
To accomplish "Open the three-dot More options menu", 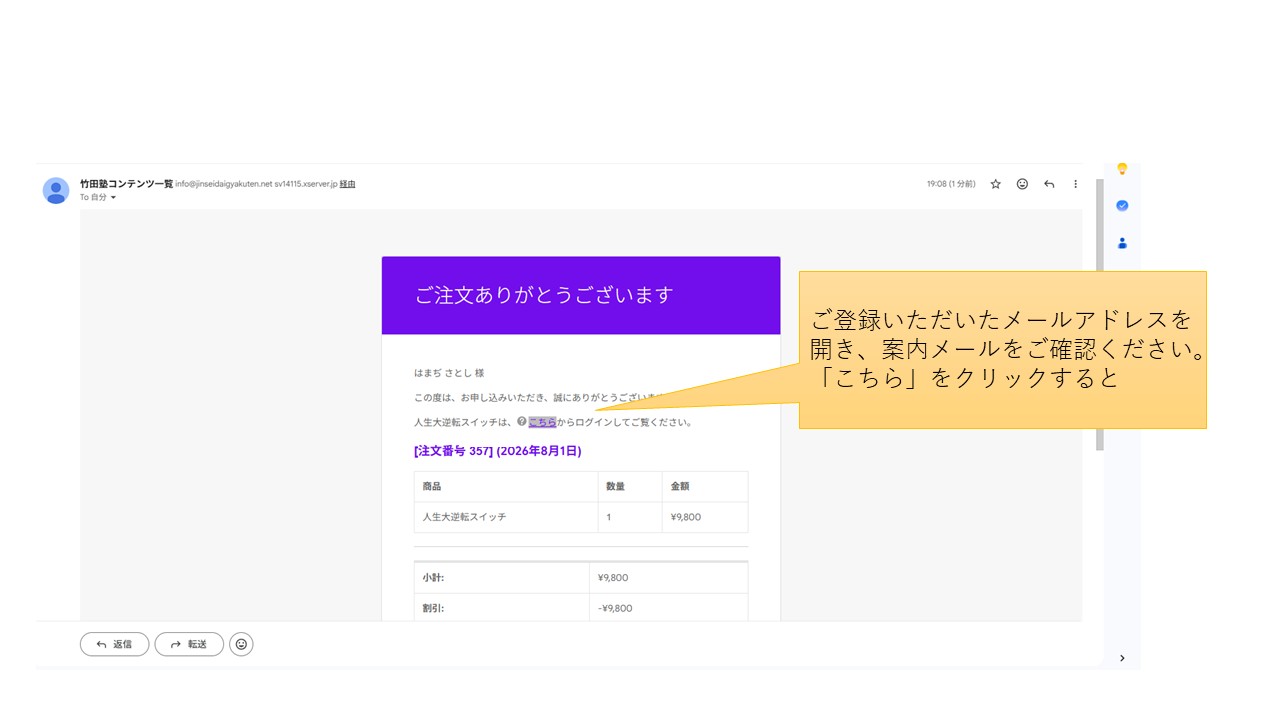I will click(1076, 184).
